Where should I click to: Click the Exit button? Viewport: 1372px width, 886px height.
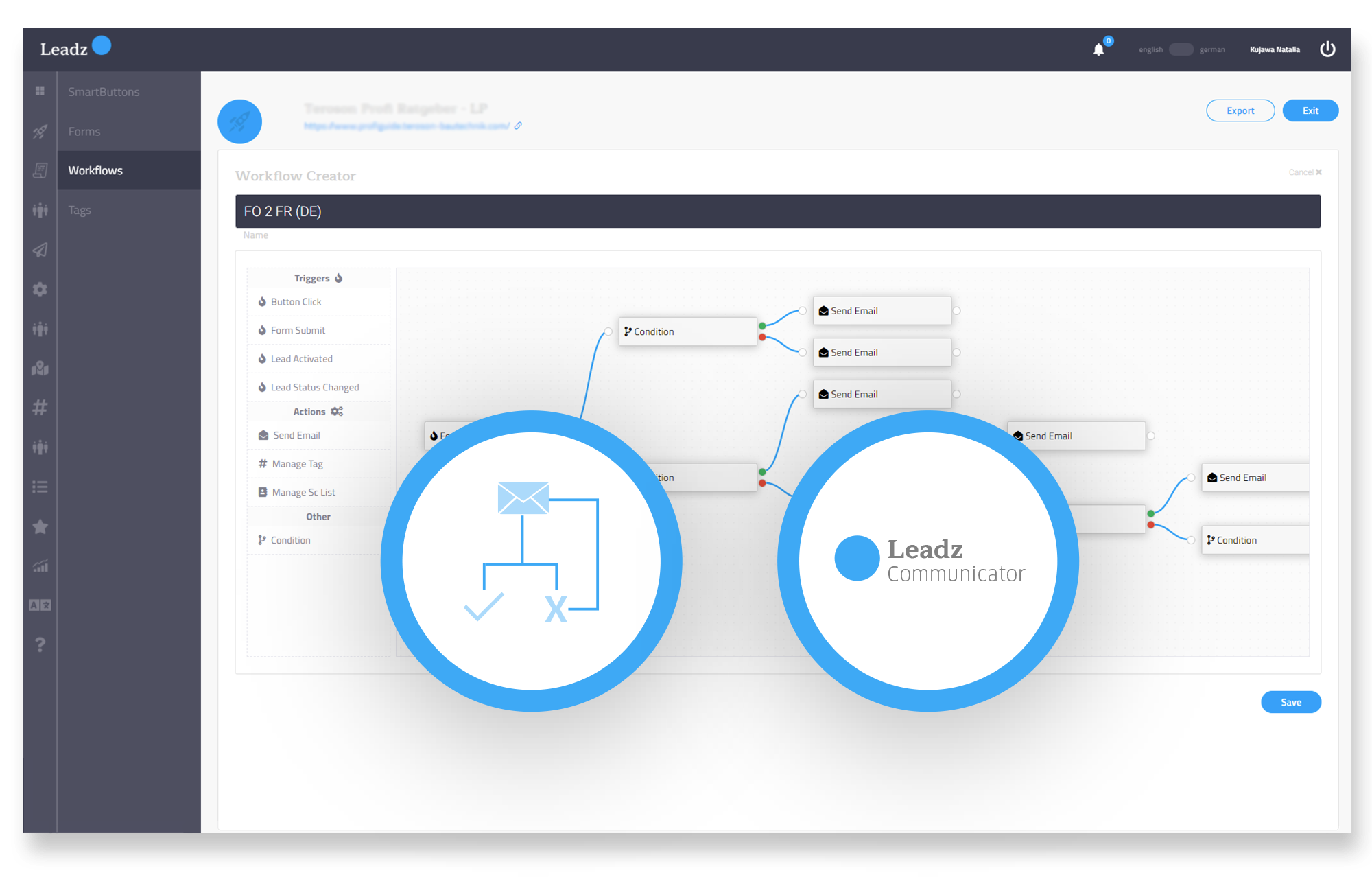pos(1310,110)
